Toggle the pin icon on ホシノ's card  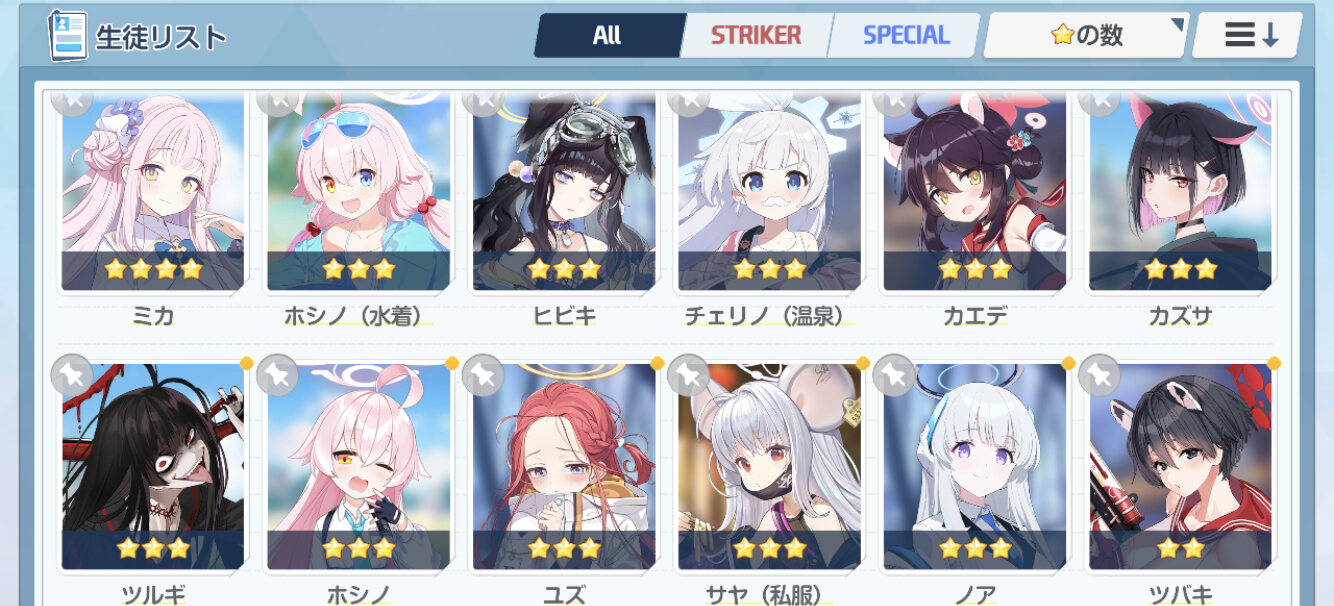[277, 375]
